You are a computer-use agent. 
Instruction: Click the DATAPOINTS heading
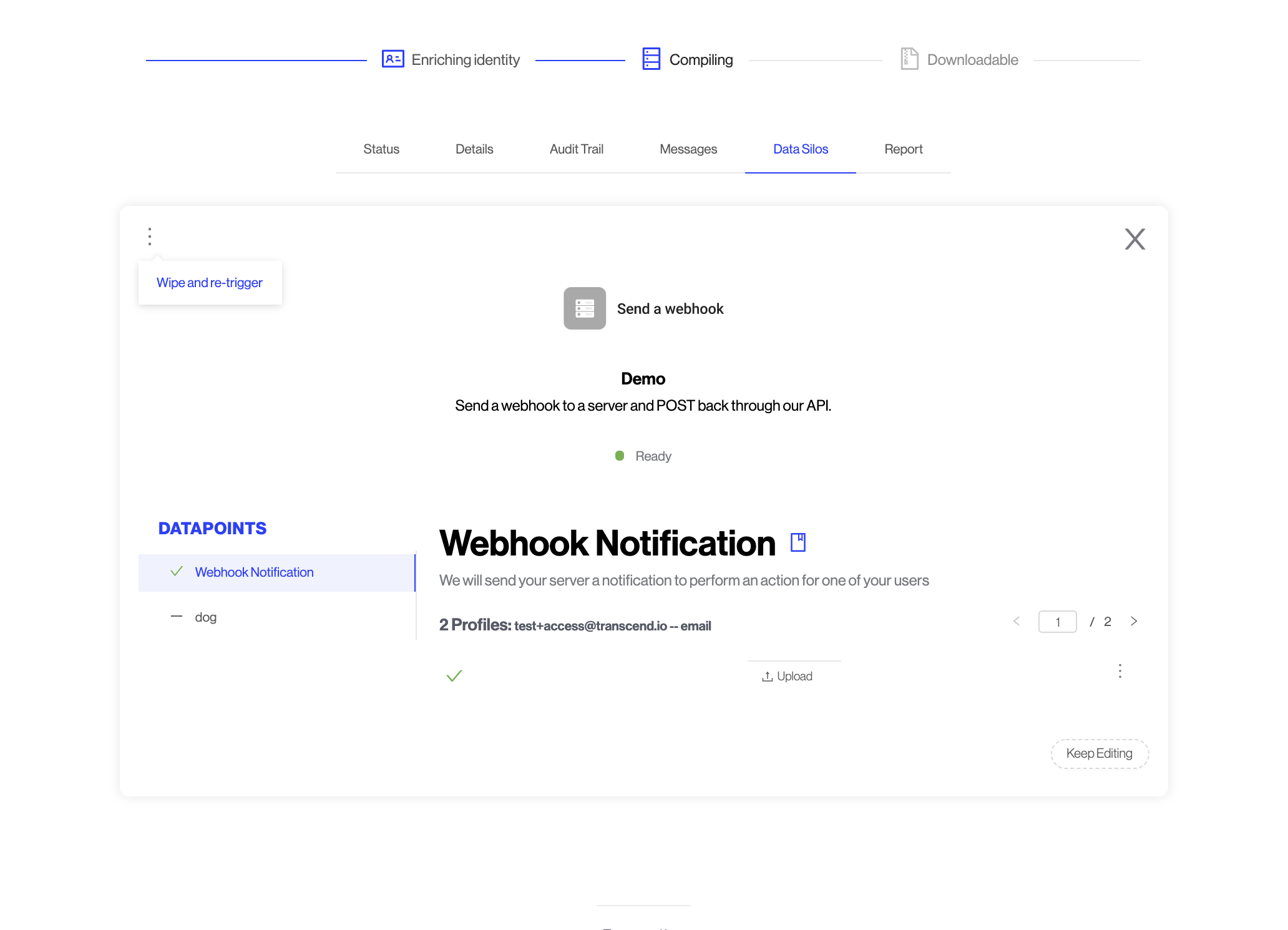pyautogui.click(x=212, y=528)
